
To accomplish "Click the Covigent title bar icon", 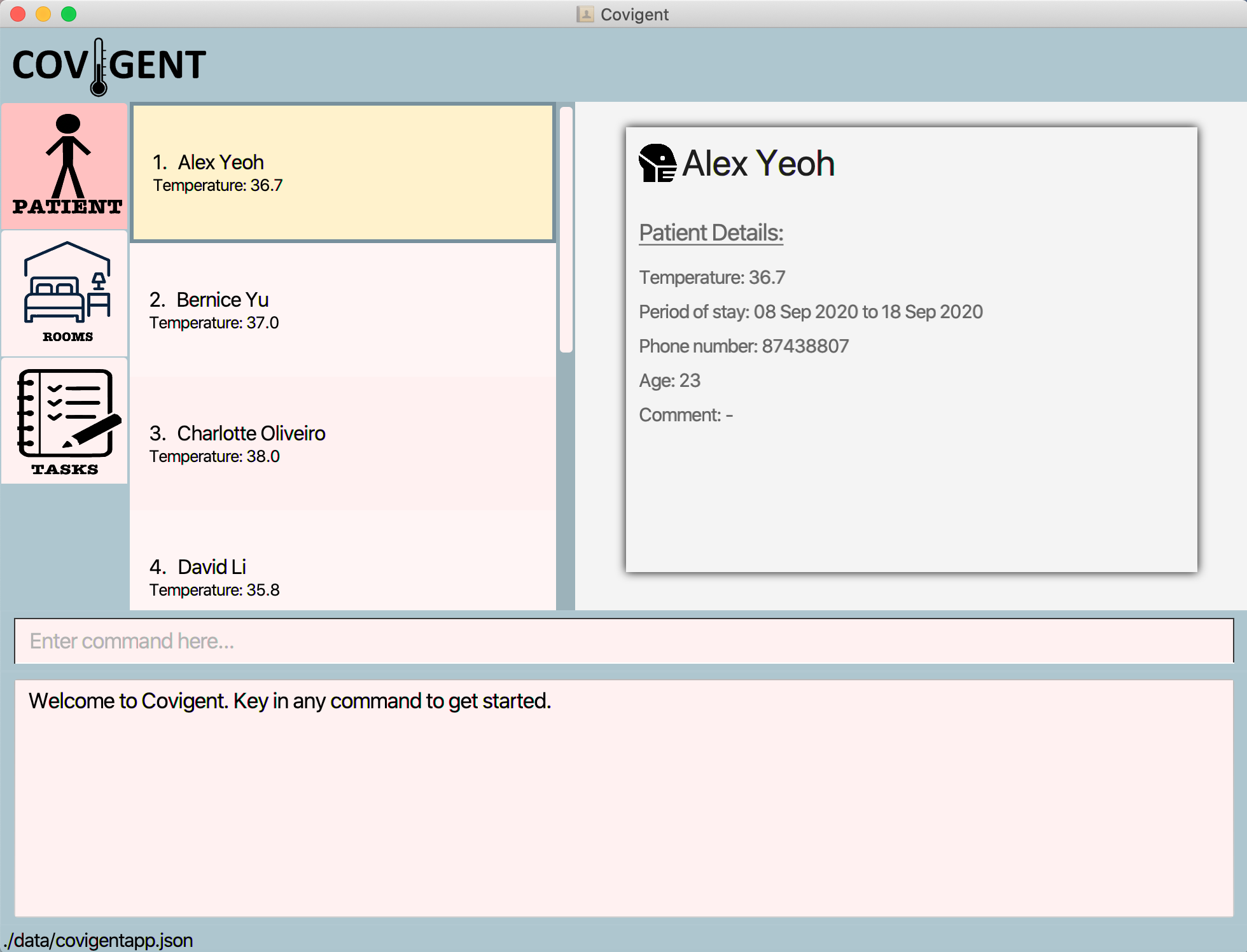I will click(585, 14).
